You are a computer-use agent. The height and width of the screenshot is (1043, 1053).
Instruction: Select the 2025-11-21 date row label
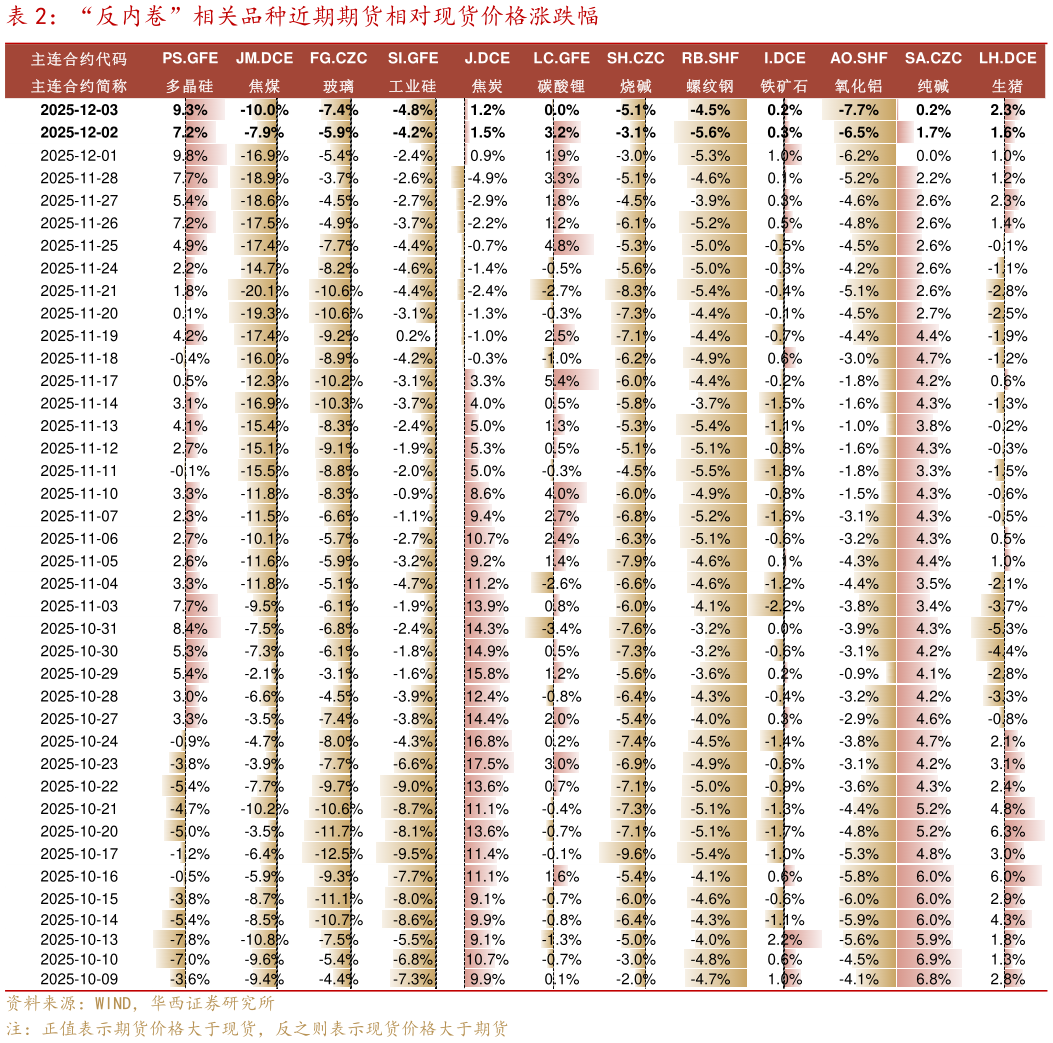point(79,290)
